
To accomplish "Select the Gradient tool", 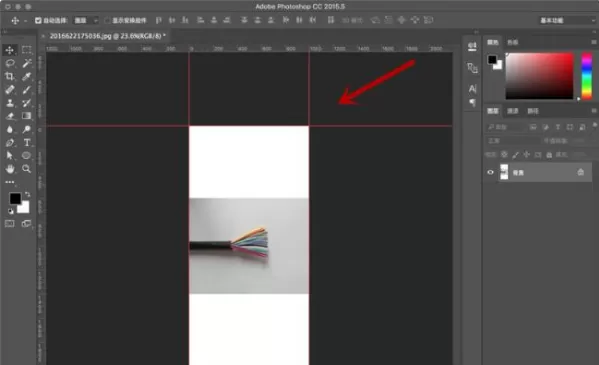I will point(26,116).
